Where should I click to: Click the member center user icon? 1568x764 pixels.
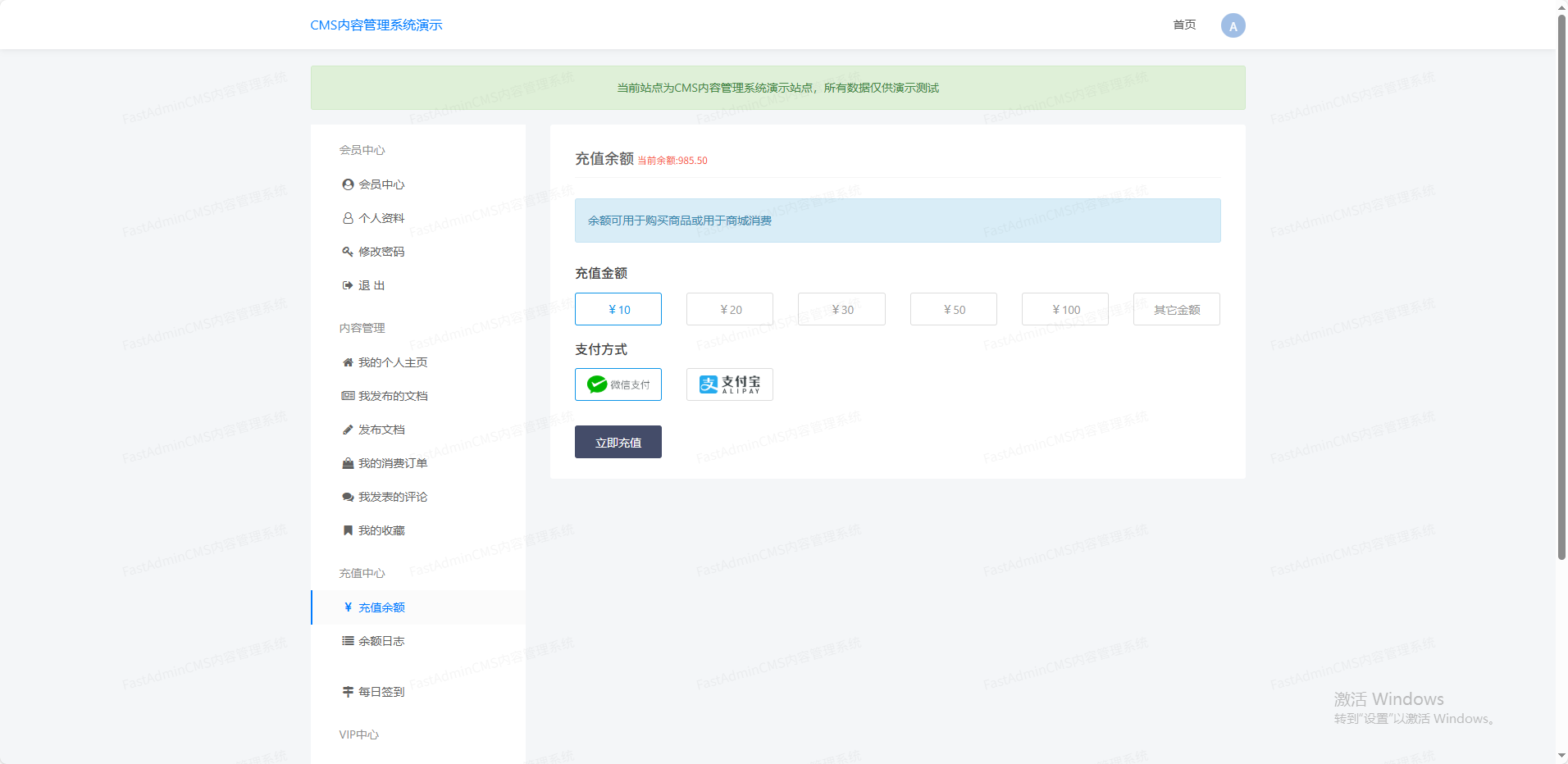point(348,184)
